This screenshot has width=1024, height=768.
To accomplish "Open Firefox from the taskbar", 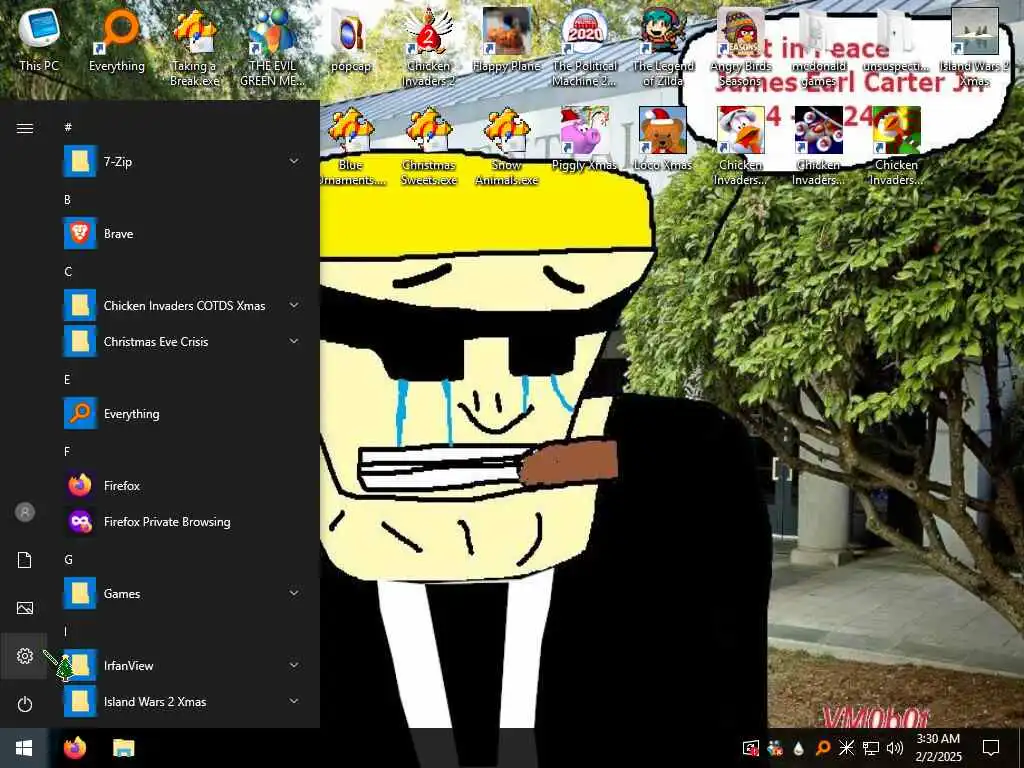I will pos(75,748).
